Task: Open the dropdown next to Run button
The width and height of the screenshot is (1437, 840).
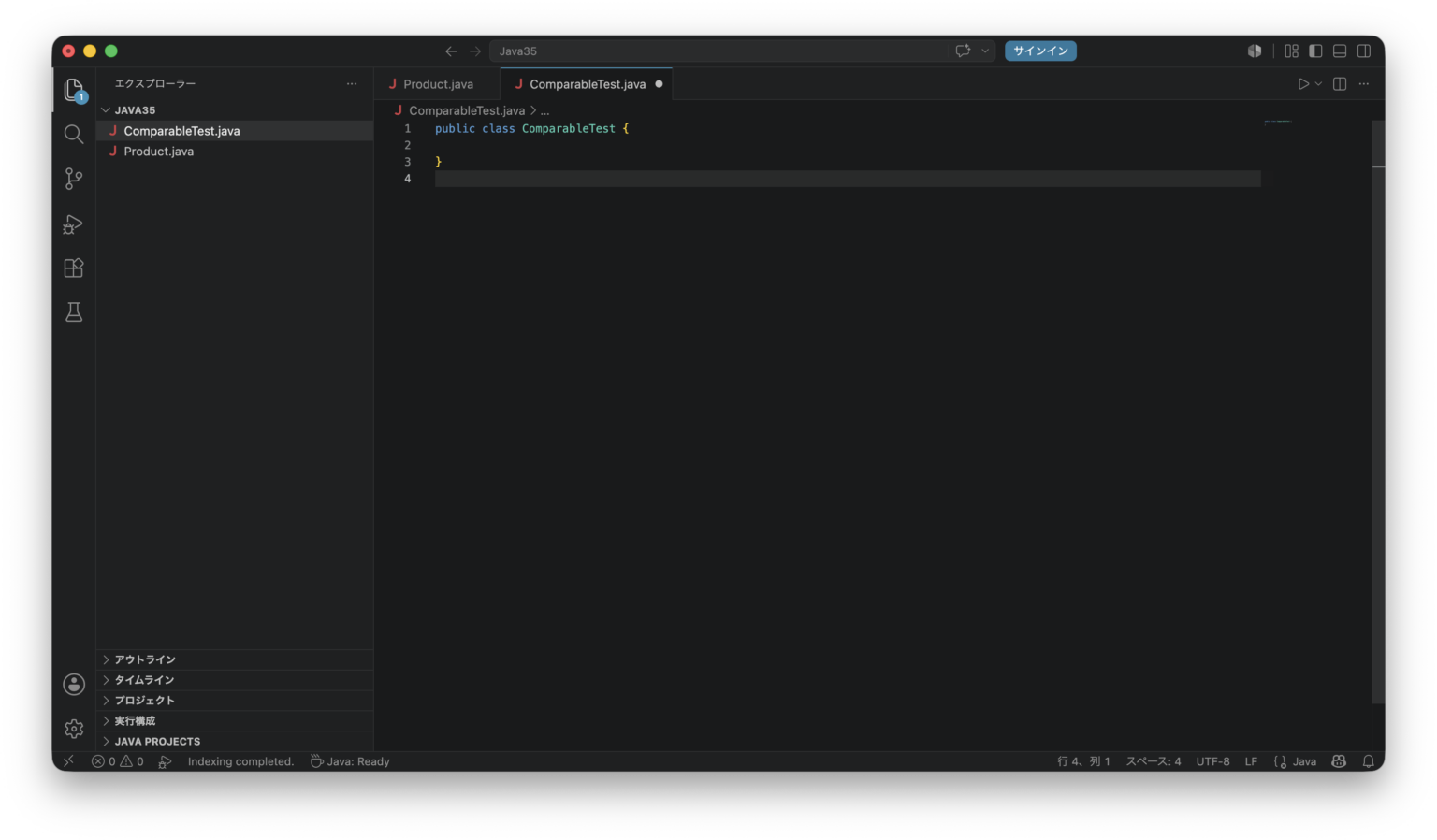Action: [x=1318, y=84]
